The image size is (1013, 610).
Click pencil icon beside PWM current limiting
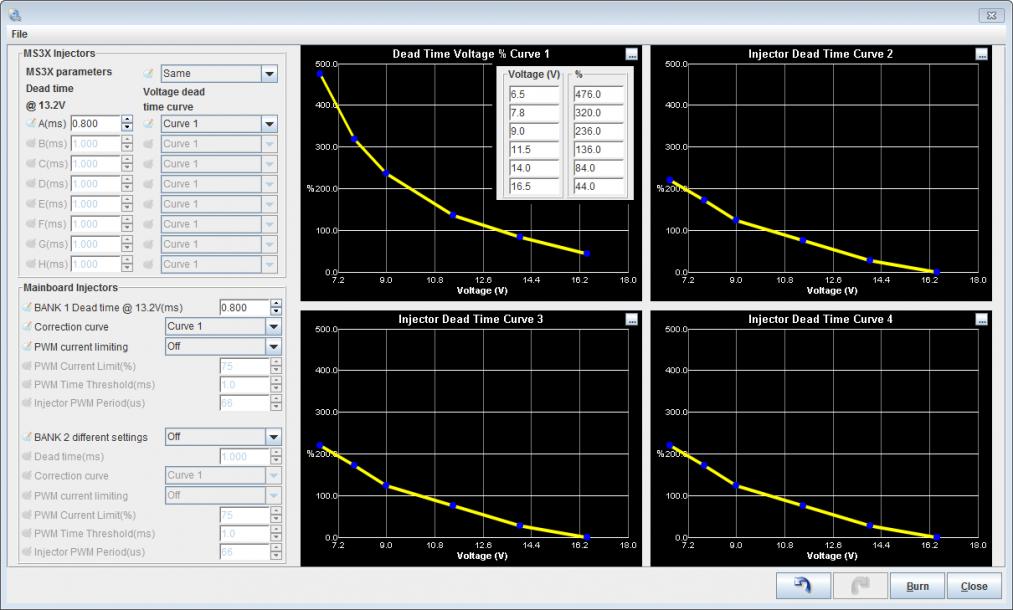click(26, 347)
